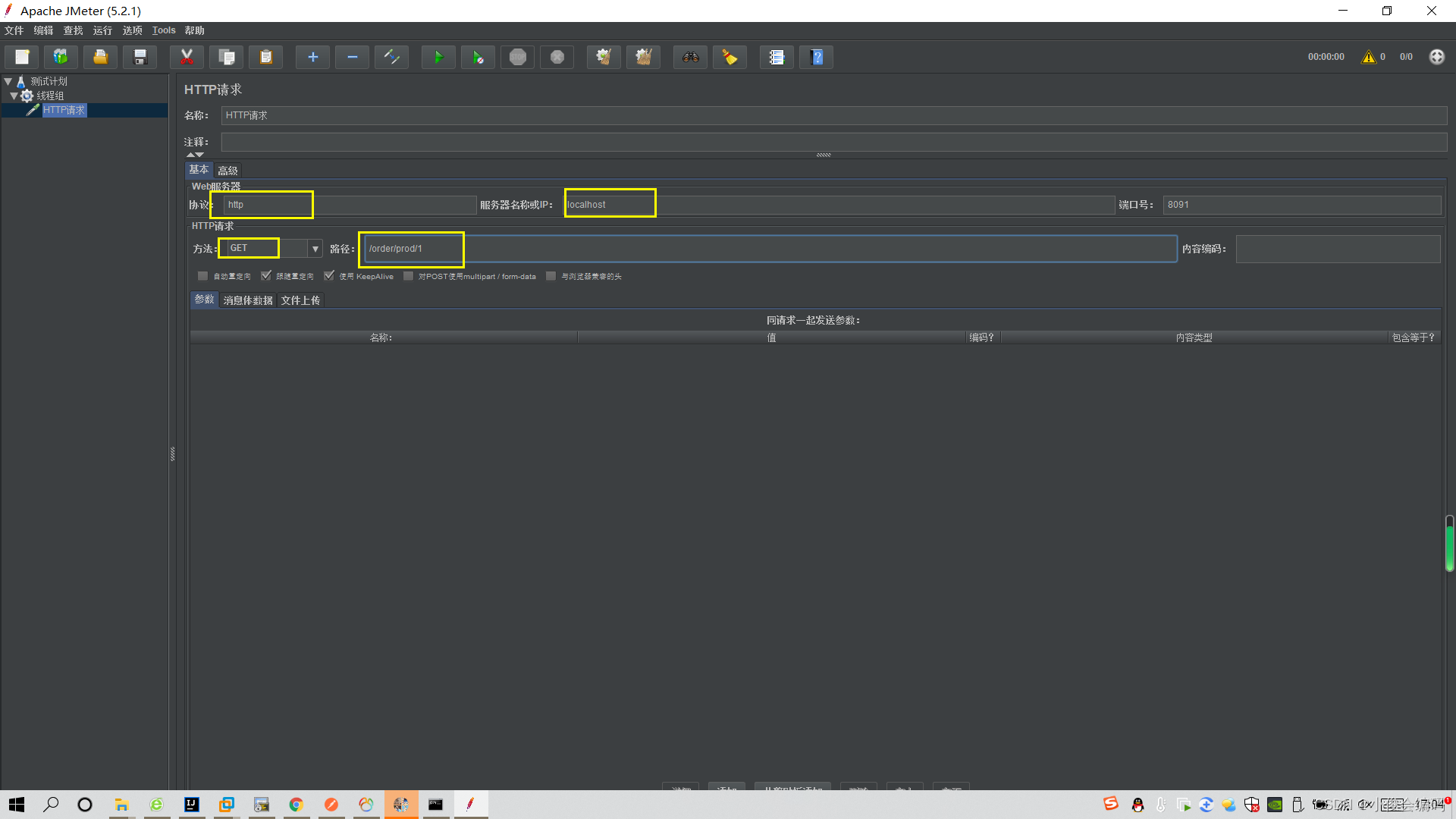Toggle the 使用 KeepAlive checkbox

329,276
